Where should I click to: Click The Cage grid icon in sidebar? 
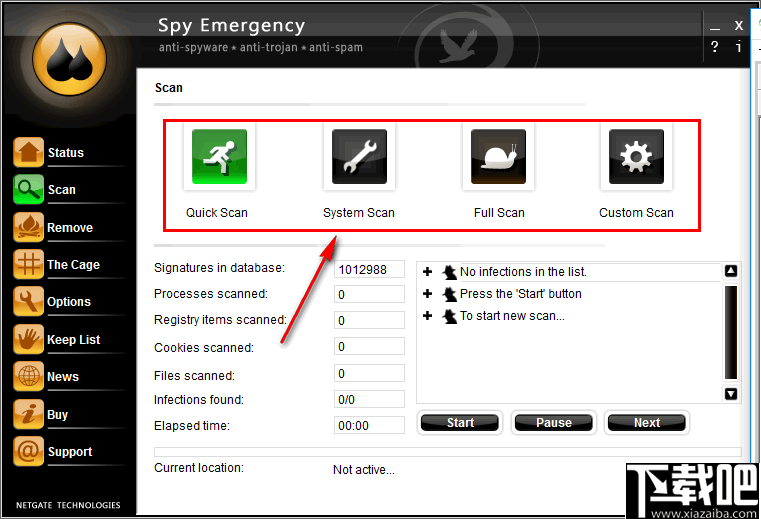29,264
